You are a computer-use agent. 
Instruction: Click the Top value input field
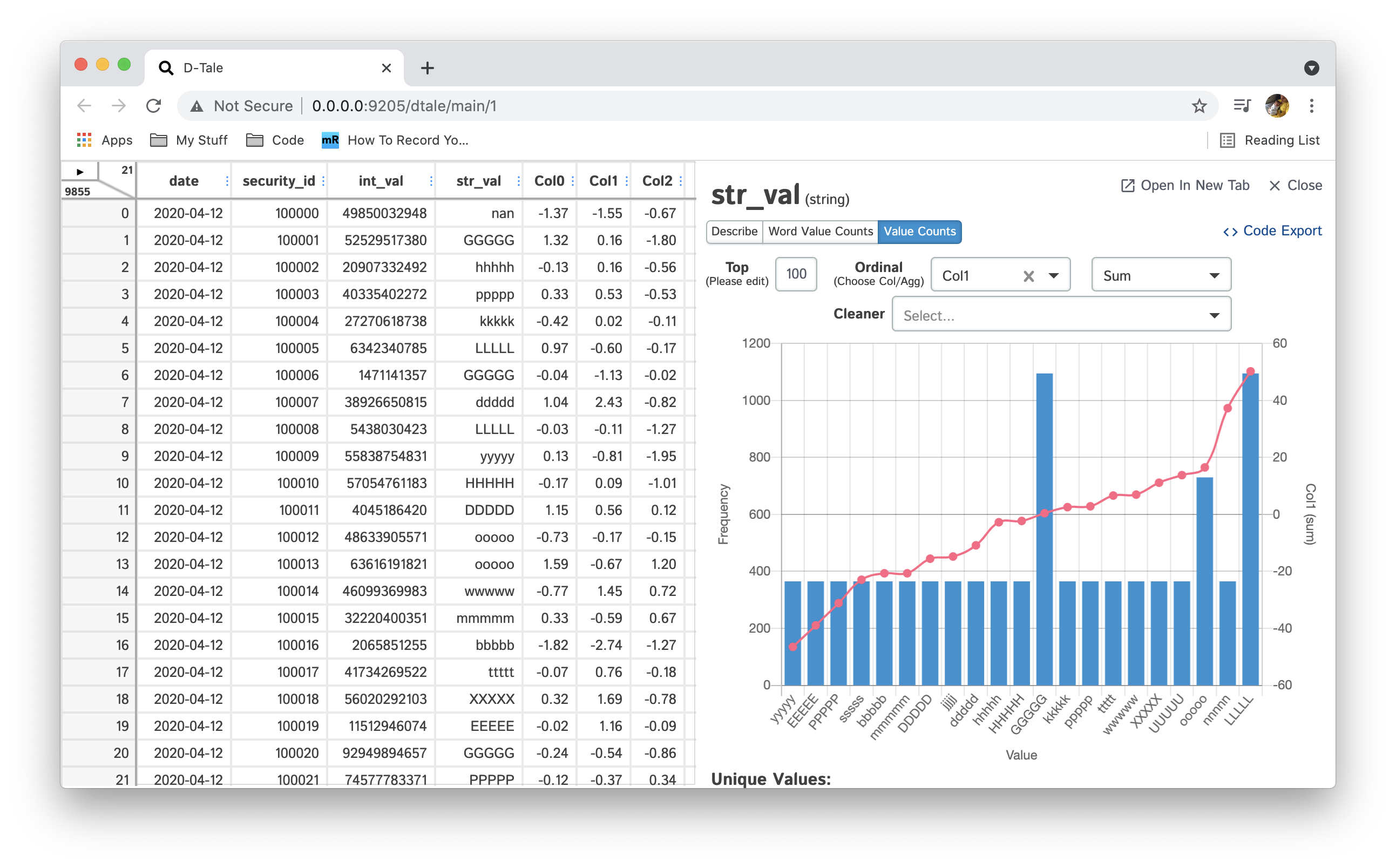[796, 274]
